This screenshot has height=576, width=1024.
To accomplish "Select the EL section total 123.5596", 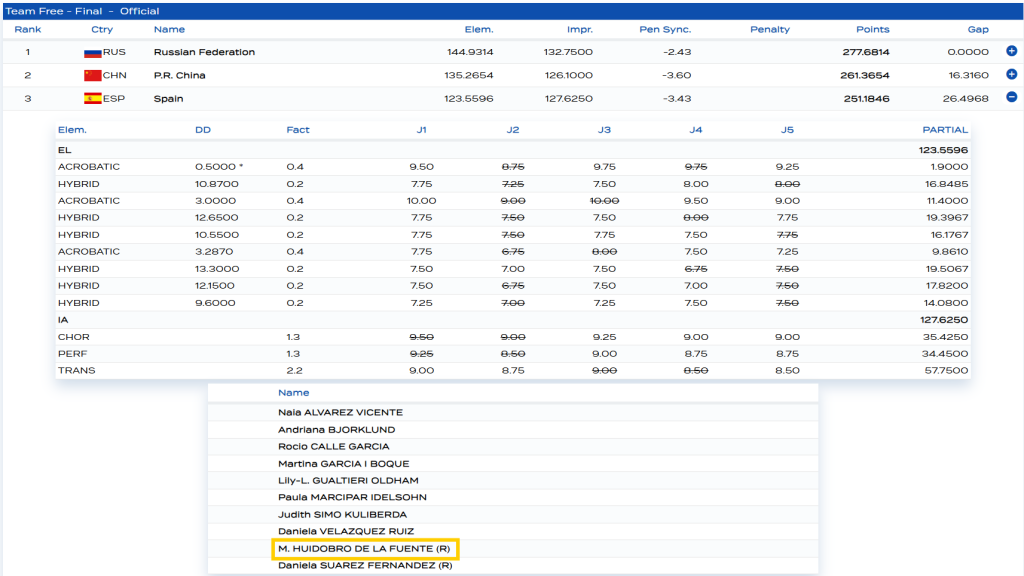I will point(943,150).
